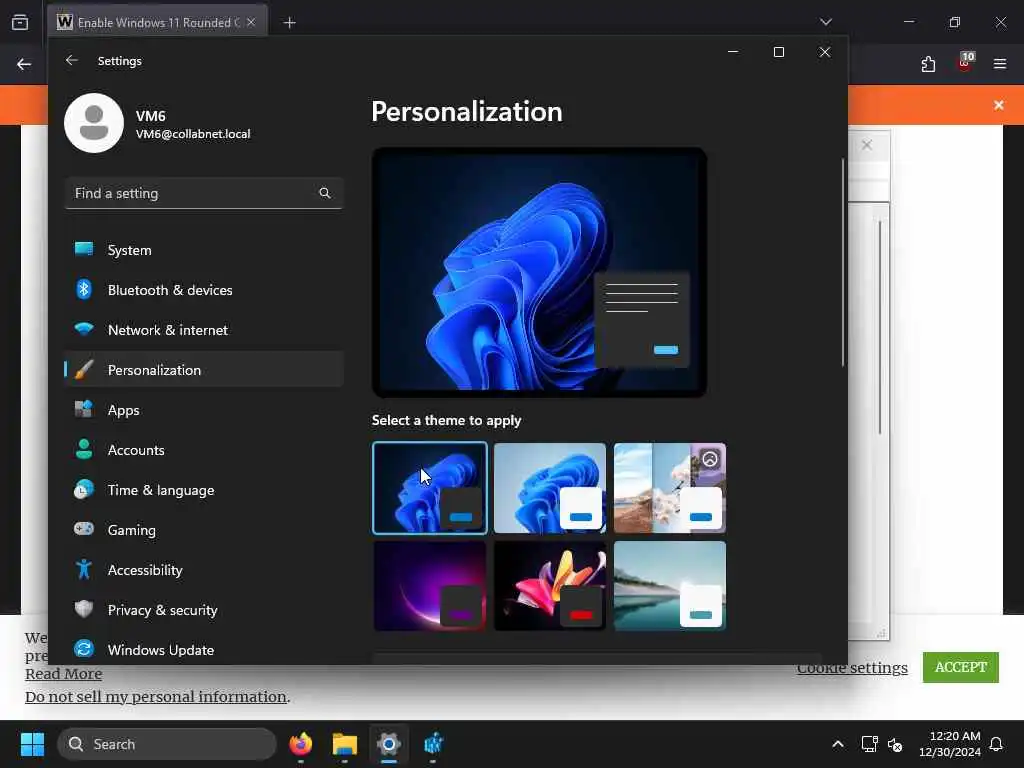
Task: Open Privacy & security settings
Action: pos(204,610)
